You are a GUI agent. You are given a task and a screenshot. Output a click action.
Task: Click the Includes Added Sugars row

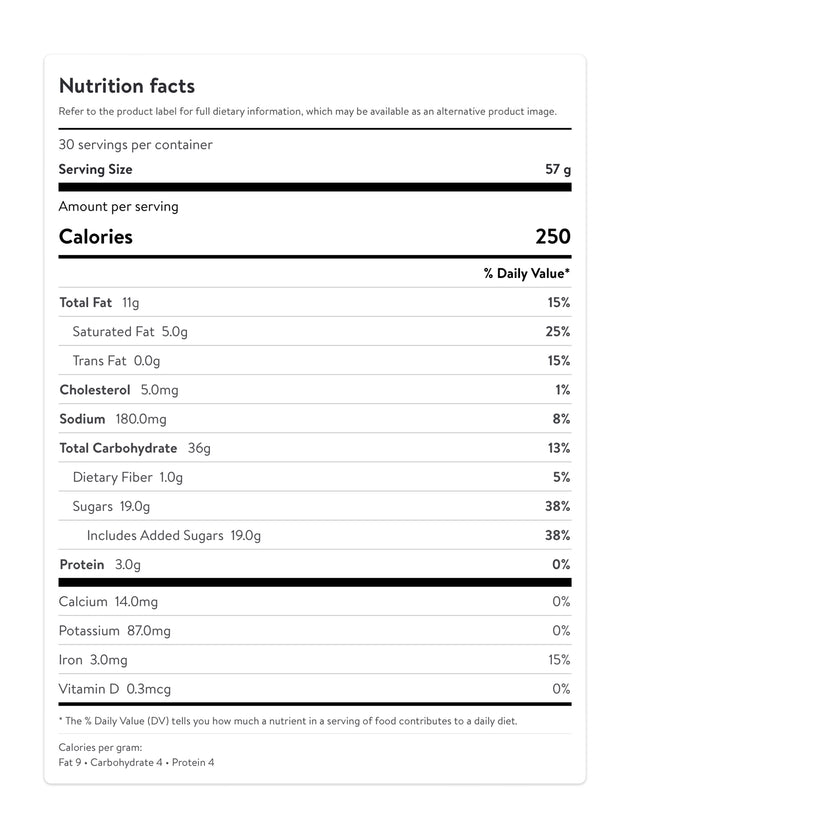click(x=174, y=536)
